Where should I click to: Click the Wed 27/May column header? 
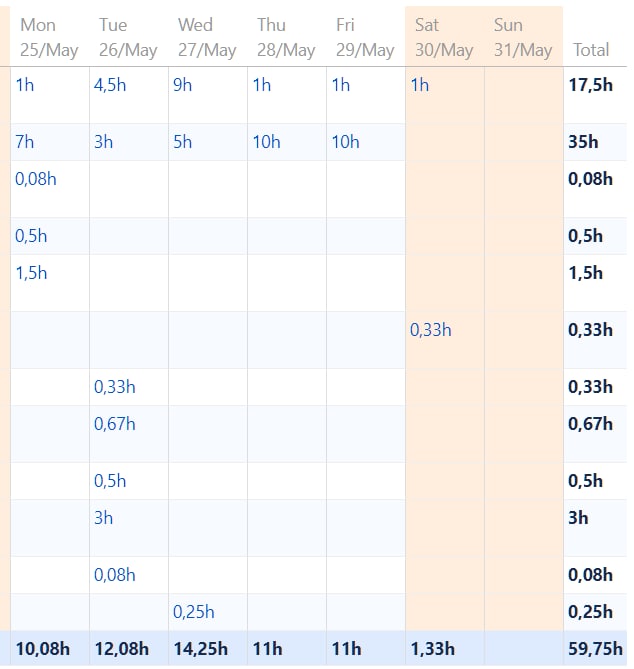pyautogui.click(x=207, y=37)
